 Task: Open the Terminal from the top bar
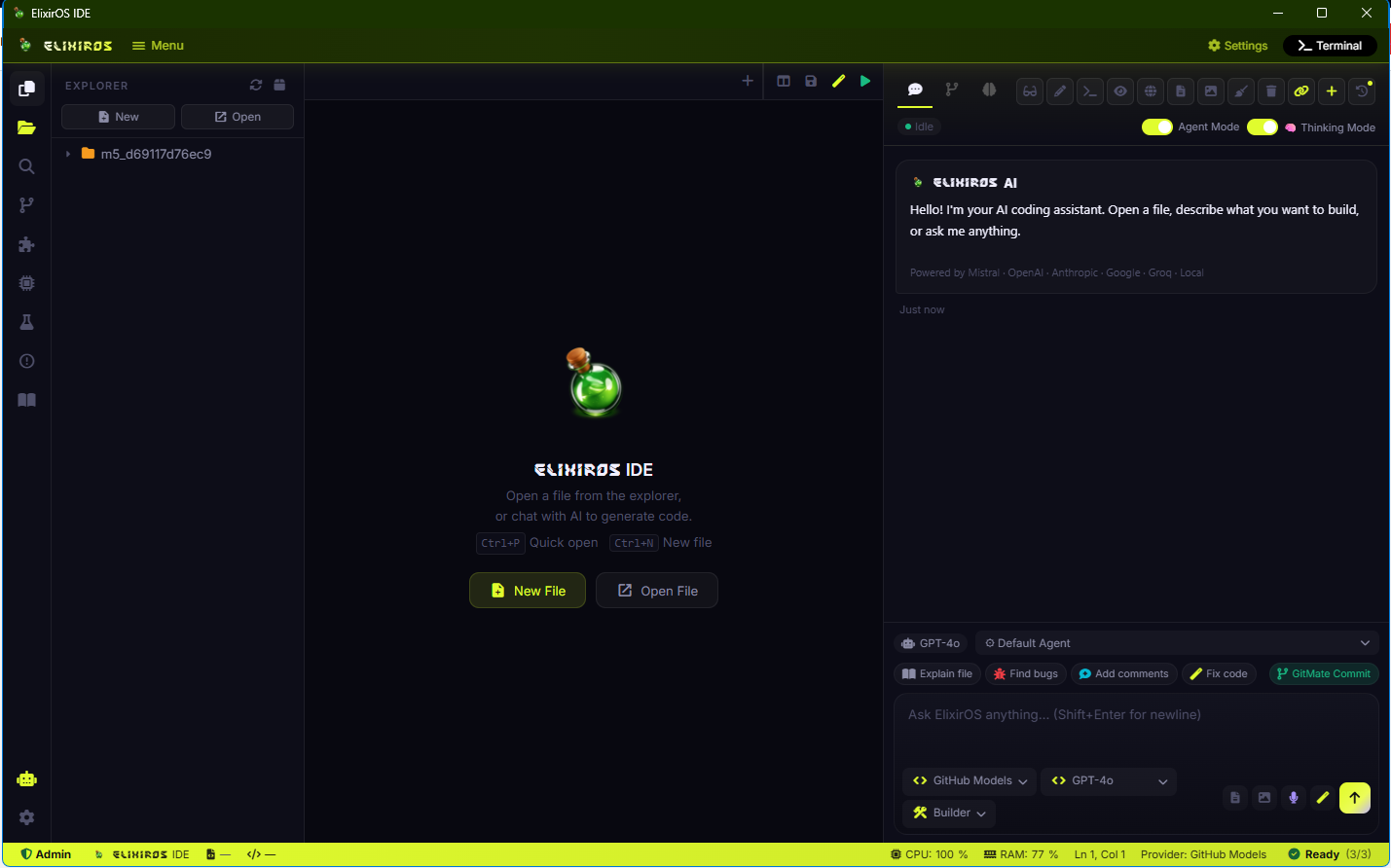1330,46
